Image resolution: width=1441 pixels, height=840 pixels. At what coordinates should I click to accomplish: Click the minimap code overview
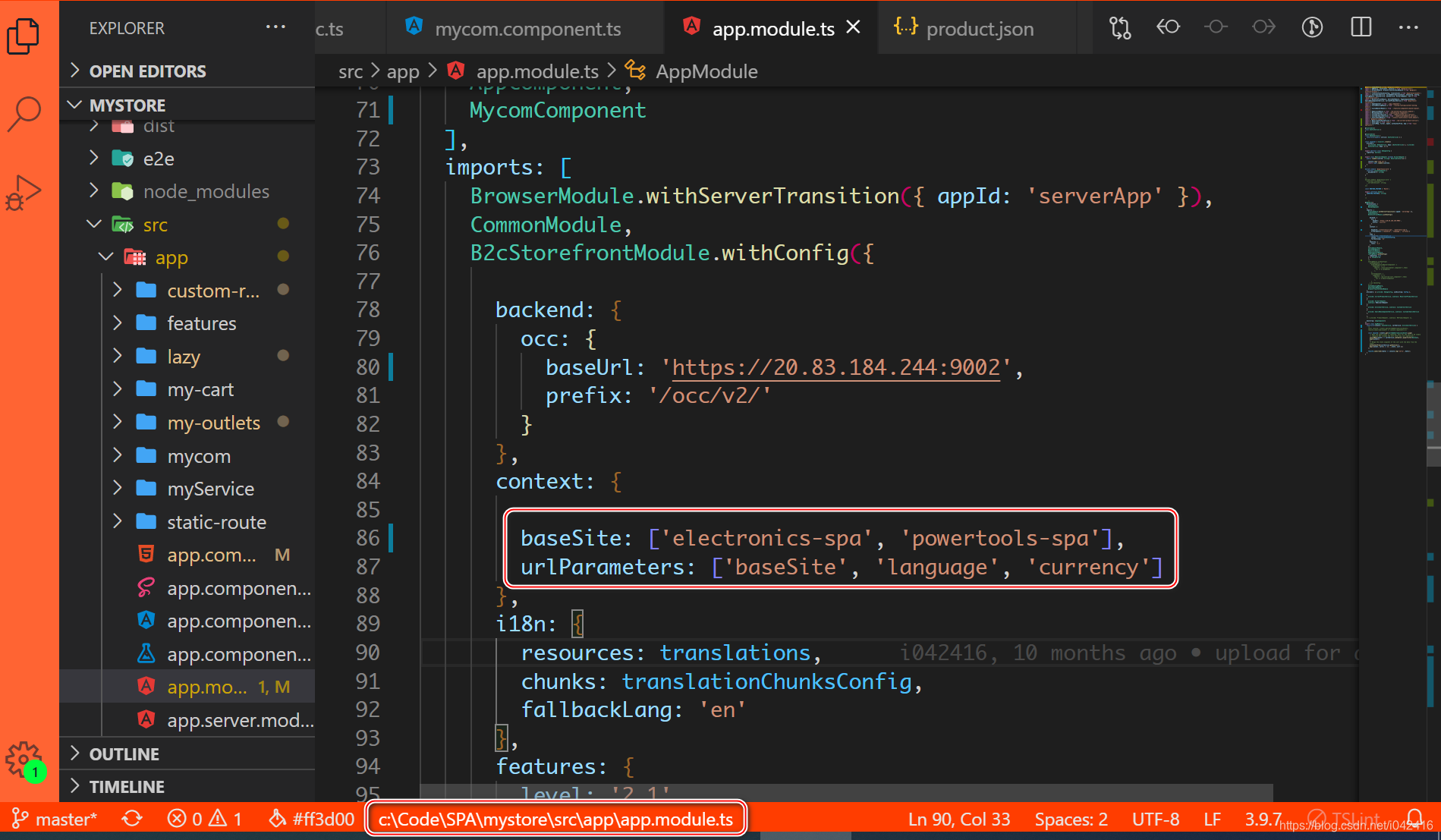tap(1392, 220)
